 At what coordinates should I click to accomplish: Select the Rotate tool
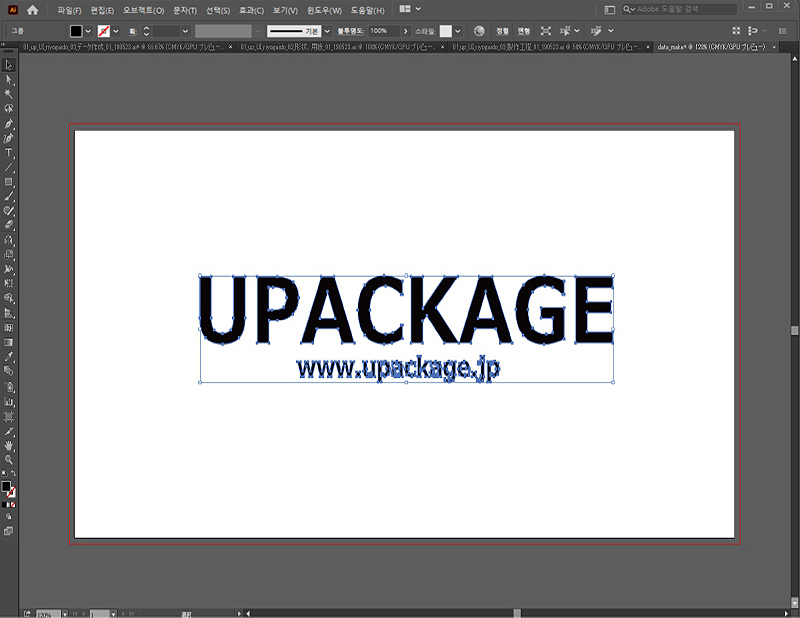pyautogui.click(x=8, y=240)
